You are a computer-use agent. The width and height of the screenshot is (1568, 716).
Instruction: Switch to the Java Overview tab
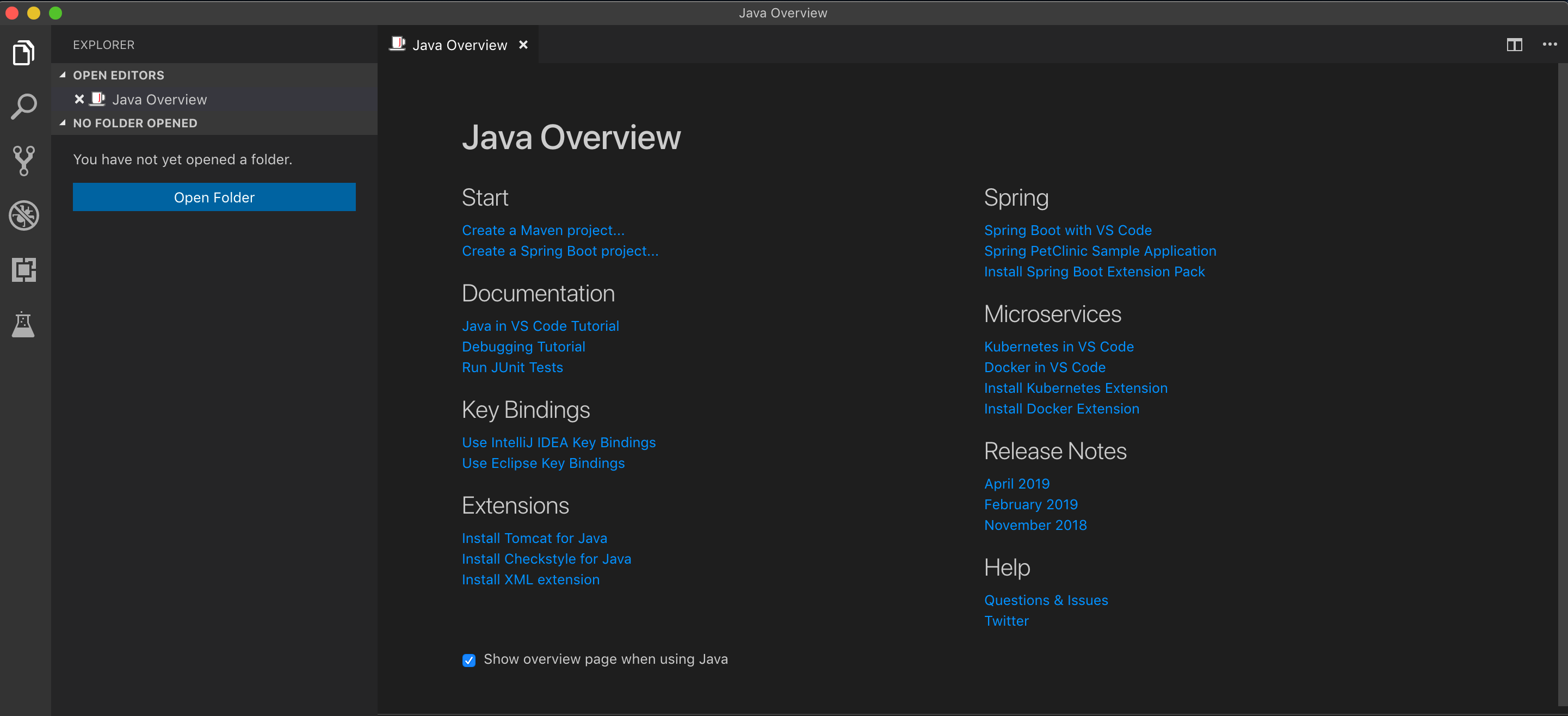pos(460,44)
